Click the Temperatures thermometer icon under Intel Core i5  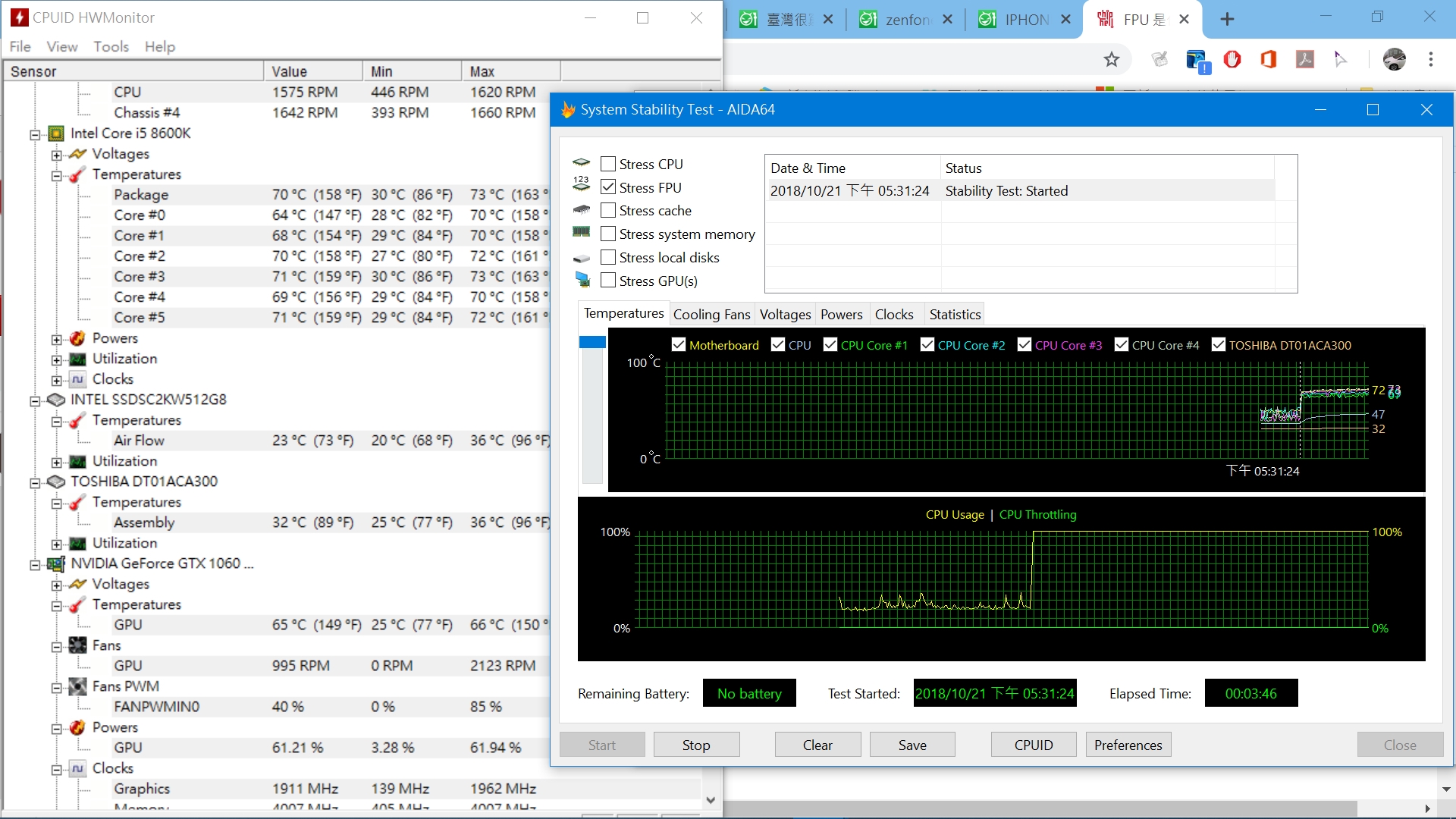(77, 174)
